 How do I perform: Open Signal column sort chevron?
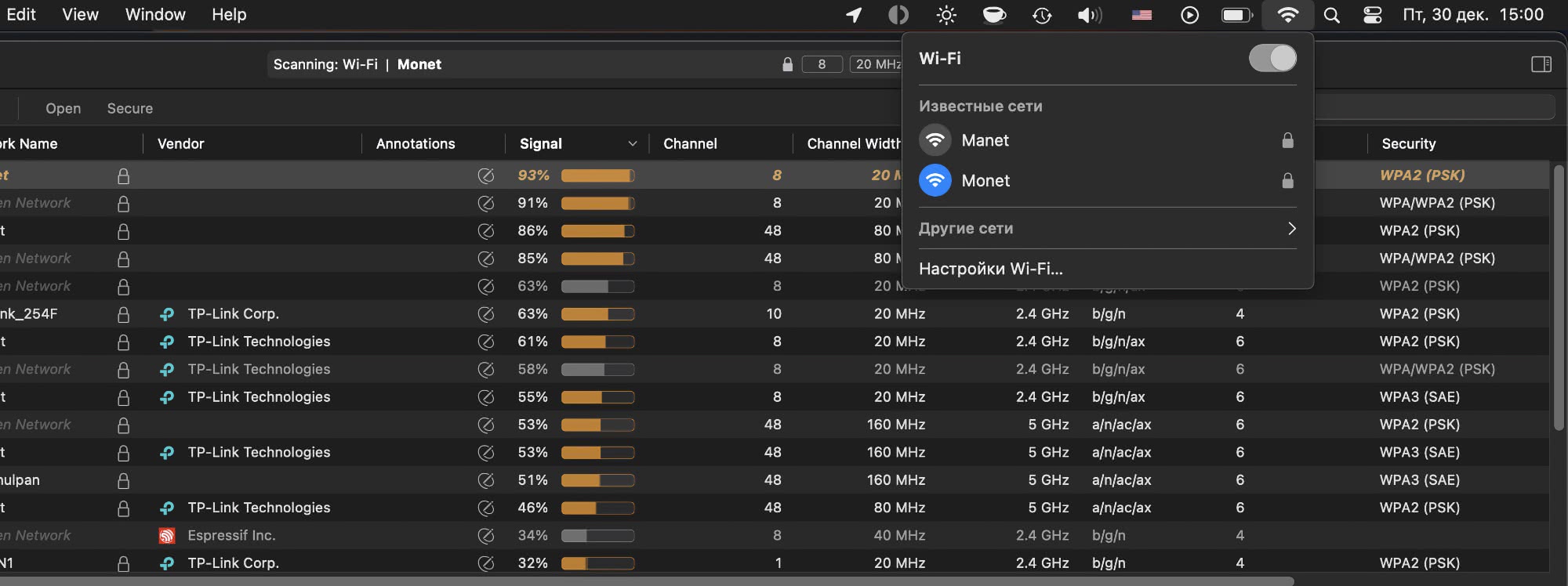point(633,143)
